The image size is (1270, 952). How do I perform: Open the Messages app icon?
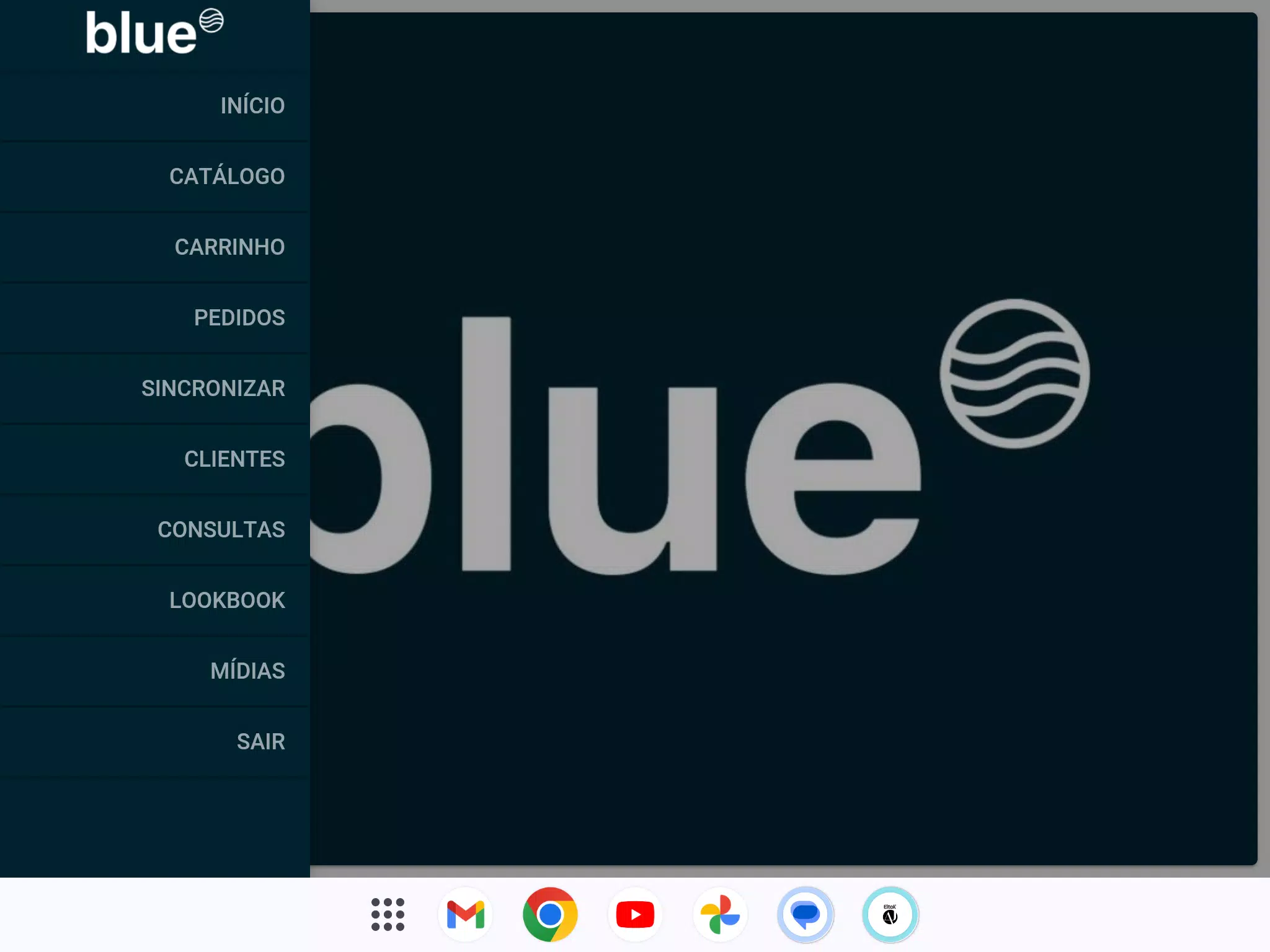coord(805,915)
